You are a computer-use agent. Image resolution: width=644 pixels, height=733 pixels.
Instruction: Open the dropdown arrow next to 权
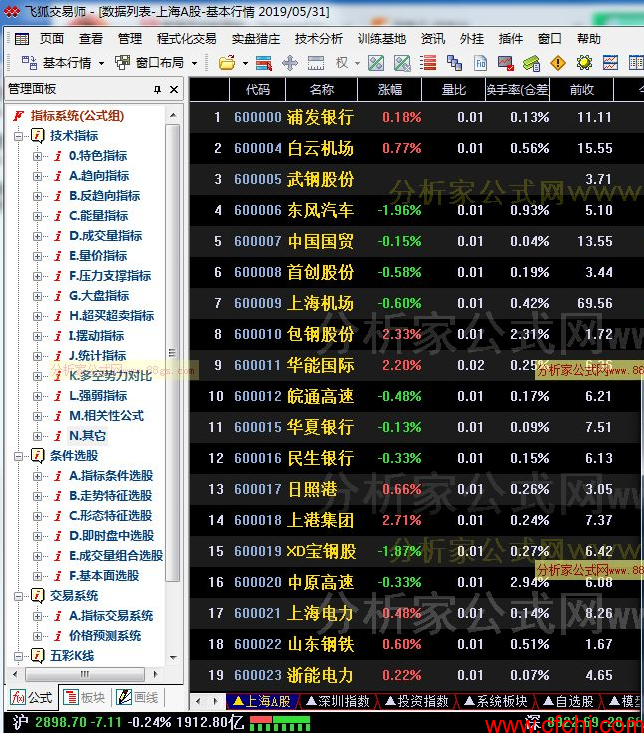click(358, 63)
